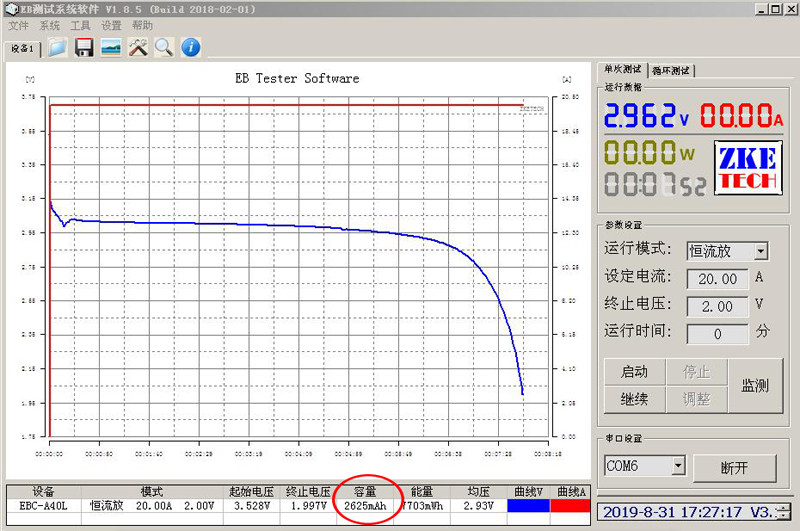The height and width of the screenshot is (531, 800).
Task: Click the magnifying glass zoom icon
Action: pyautogui.click(x=164, y=47)
